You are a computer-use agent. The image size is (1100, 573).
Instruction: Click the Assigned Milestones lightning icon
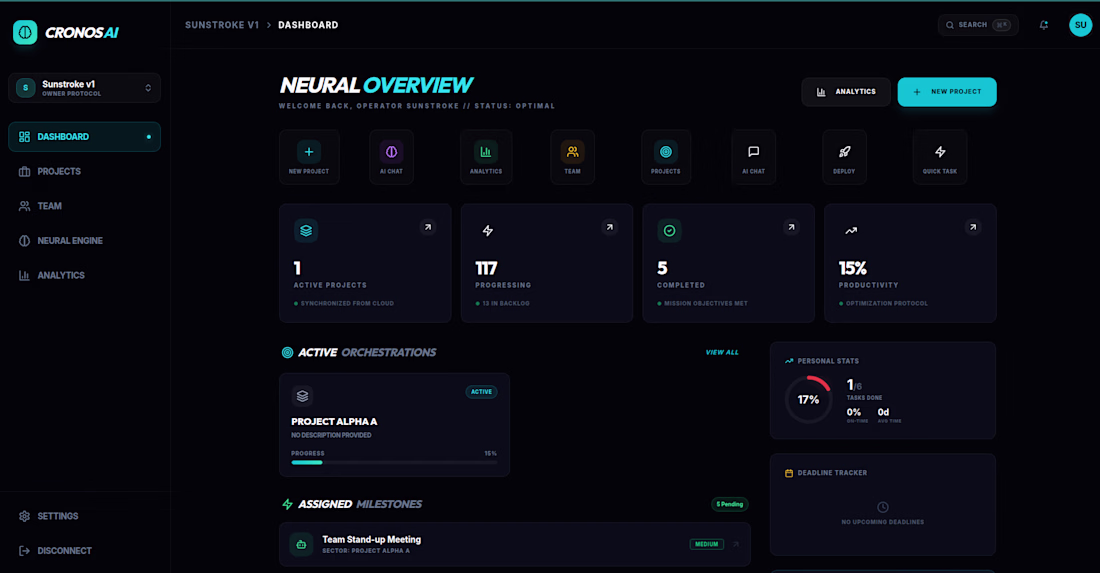coord(288,504)
